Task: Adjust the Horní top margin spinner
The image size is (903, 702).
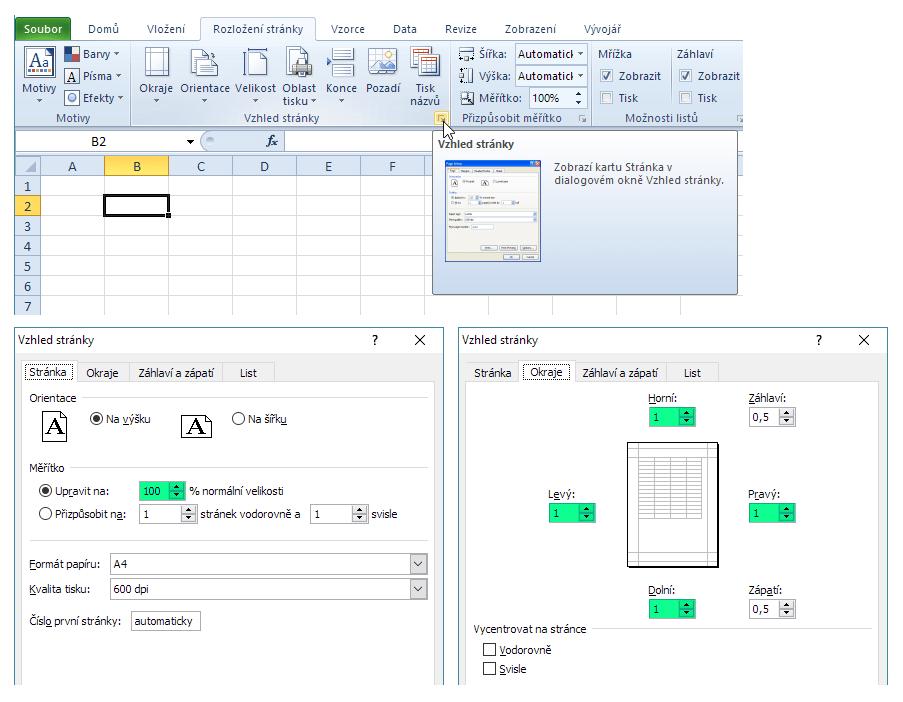Action: pyautogui.click(x=686, y=416)
